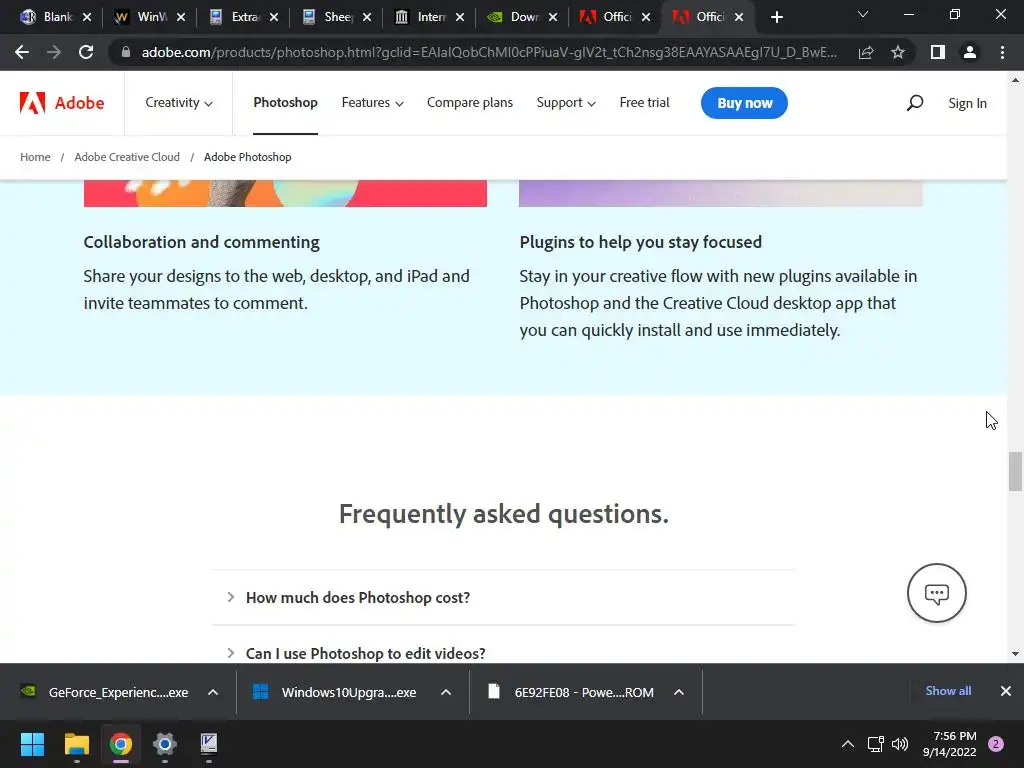This screenshot has height=768, width=1024.
Task: Click the page vertical scrollbar thumb
Action: (x=1015, y=471)
